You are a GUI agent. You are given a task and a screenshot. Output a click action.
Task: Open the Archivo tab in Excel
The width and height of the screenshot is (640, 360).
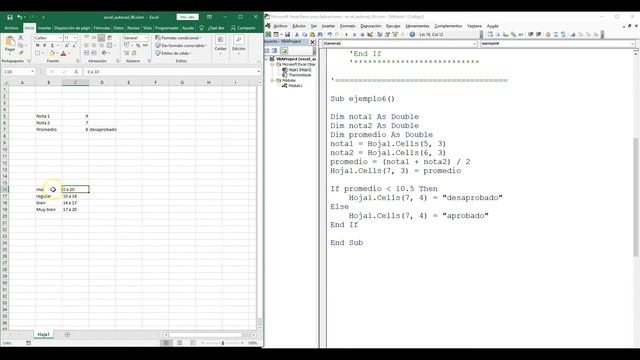click(x=11, y=28)
